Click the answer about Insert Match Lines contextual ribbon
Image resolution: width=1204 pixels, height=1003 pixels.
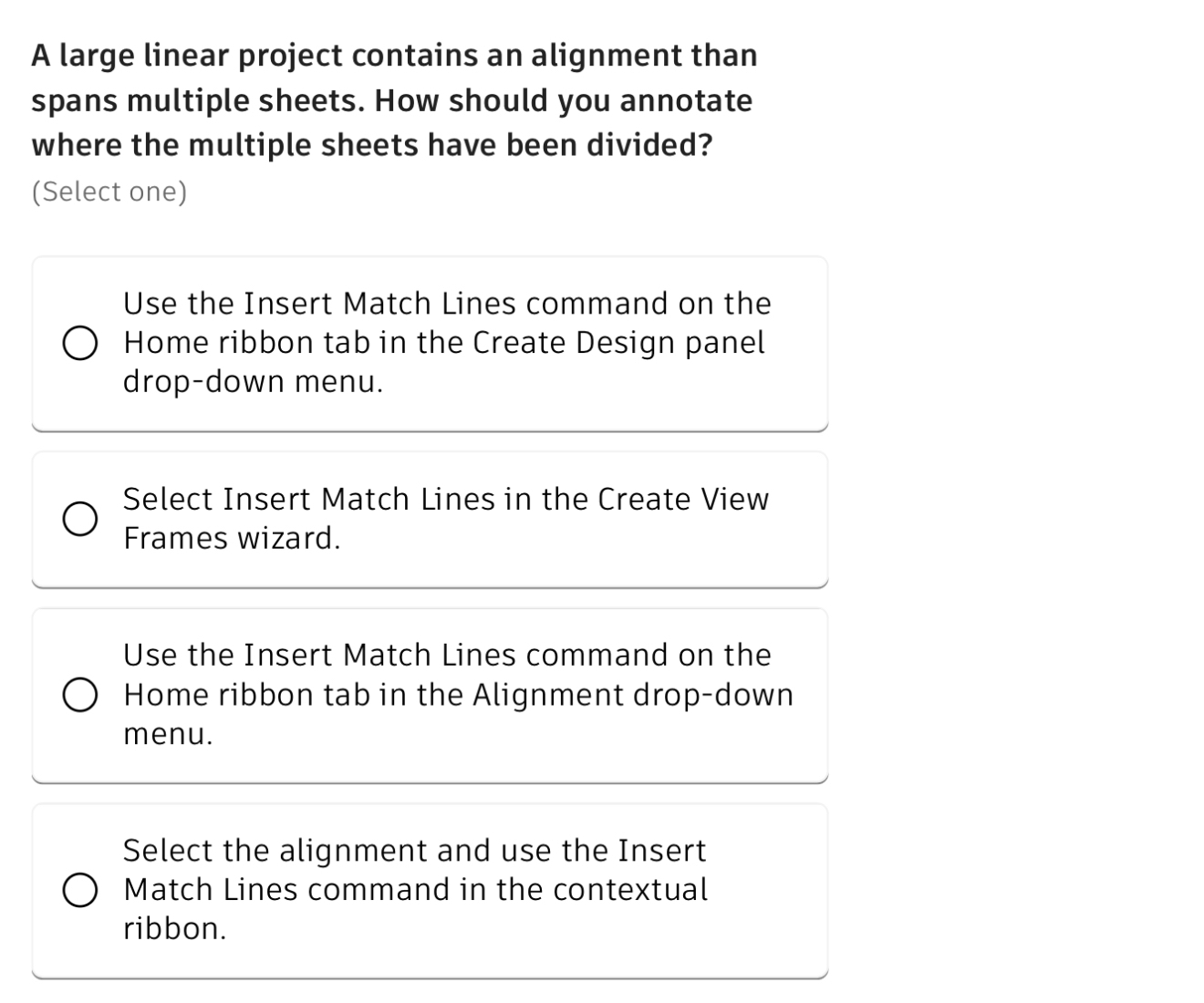click(429, 889)
